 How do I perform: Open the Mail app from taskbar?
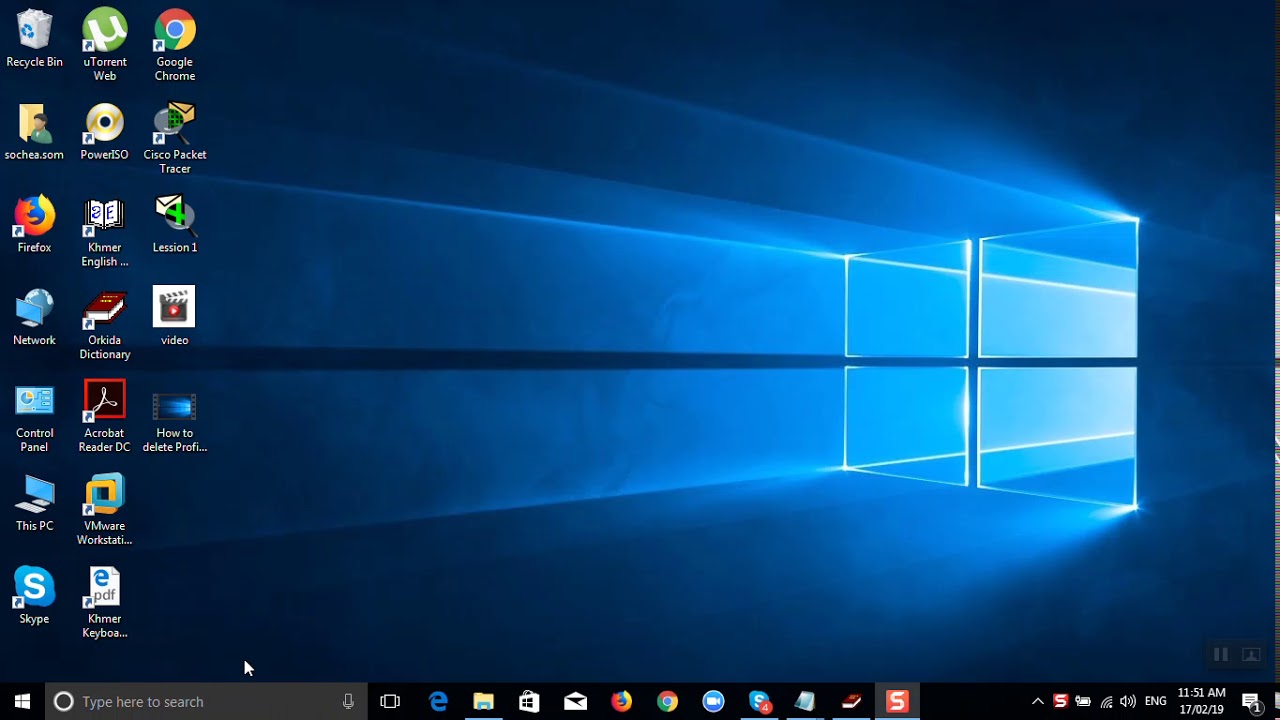tap(576, 701)
